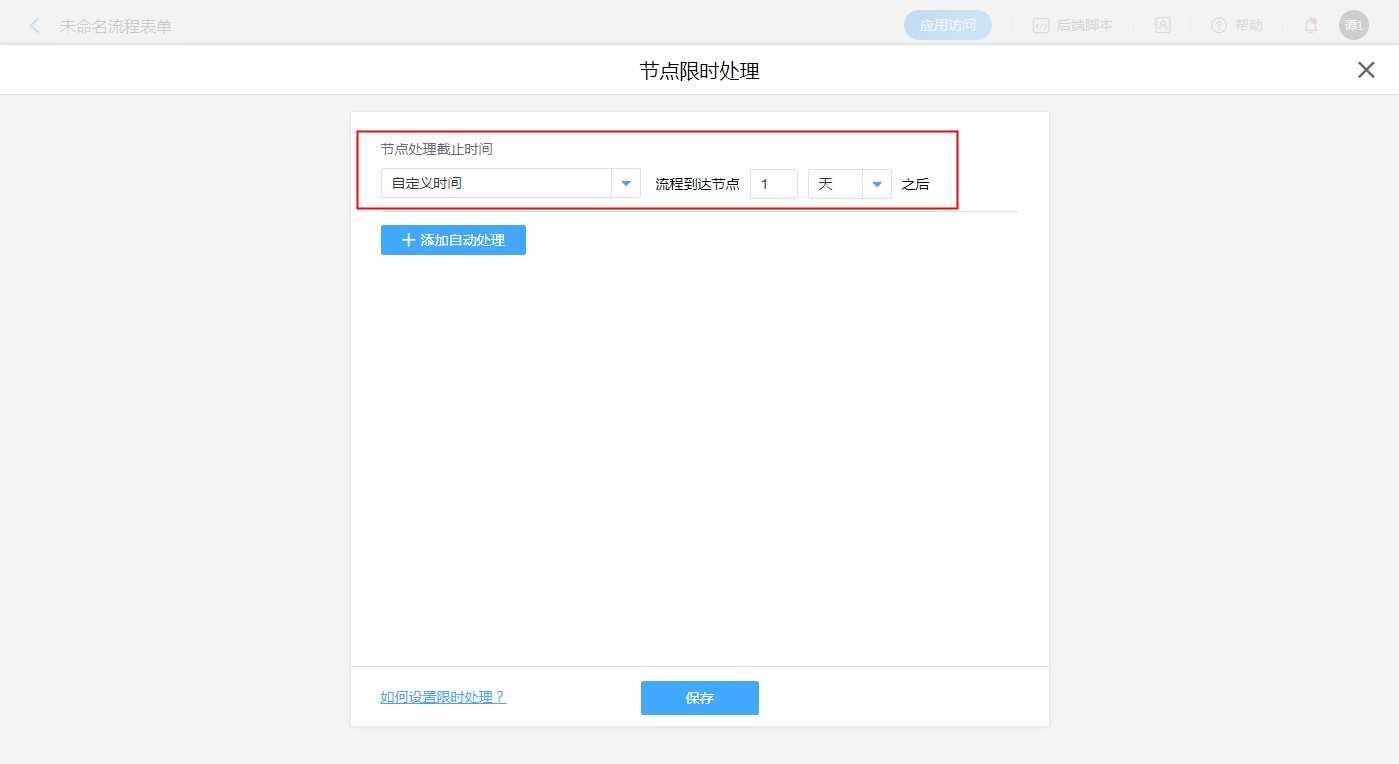The width and height of the screenshot is (1399, 764).
Task: Click the 应用访问 button
Action: click(x=947, y=26)
